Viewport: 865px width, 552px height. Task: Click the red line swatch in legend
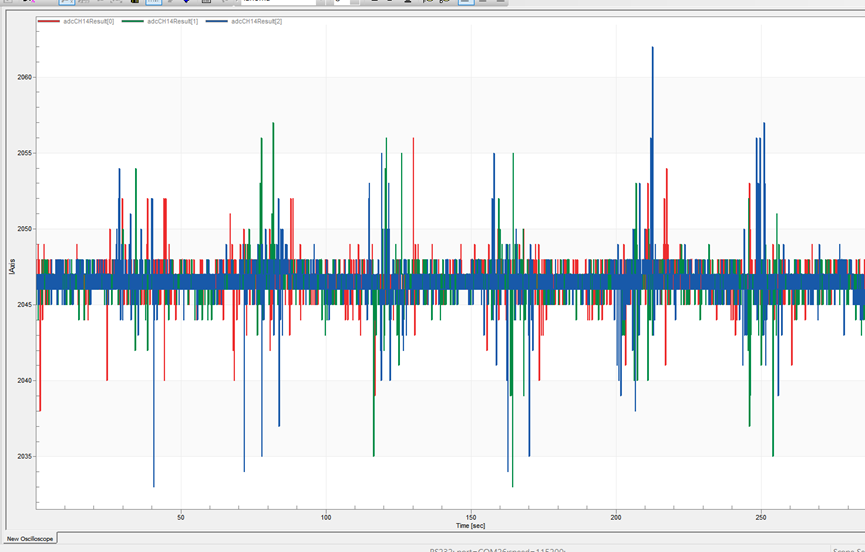click(49, 22)
